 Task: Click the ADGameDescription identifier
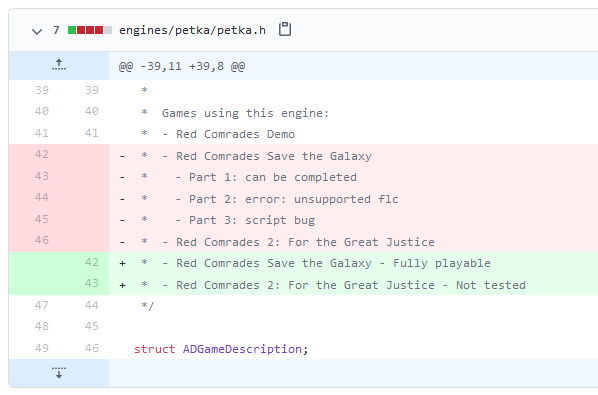242,349
